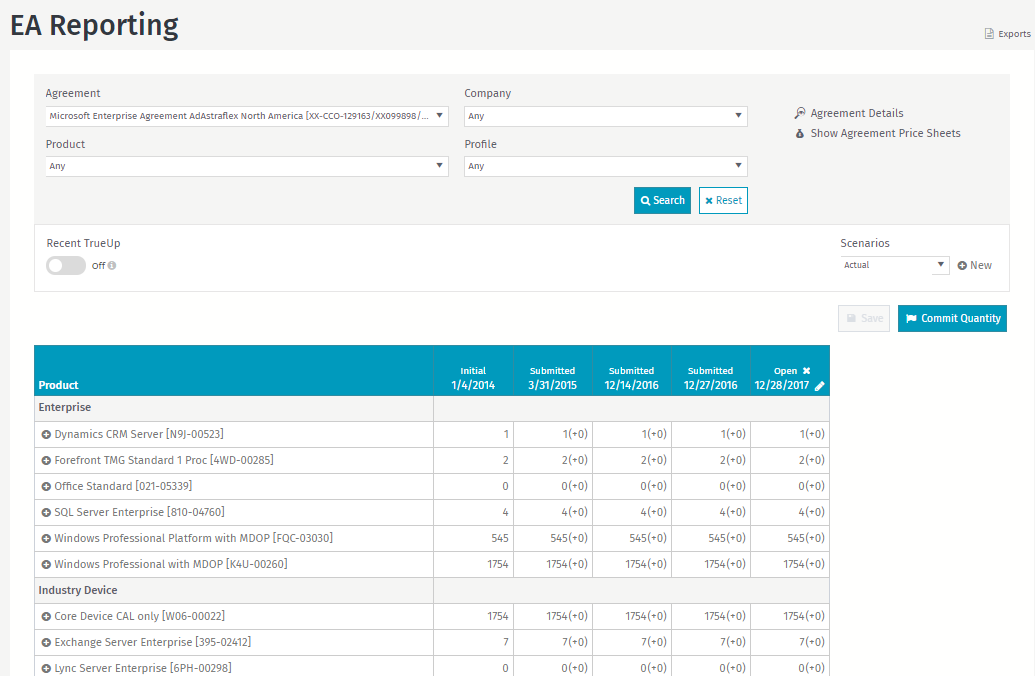The height and width of the screenshot is (676, 1035).
Task: Create a New scenario with plus icon
Action: 974,265
